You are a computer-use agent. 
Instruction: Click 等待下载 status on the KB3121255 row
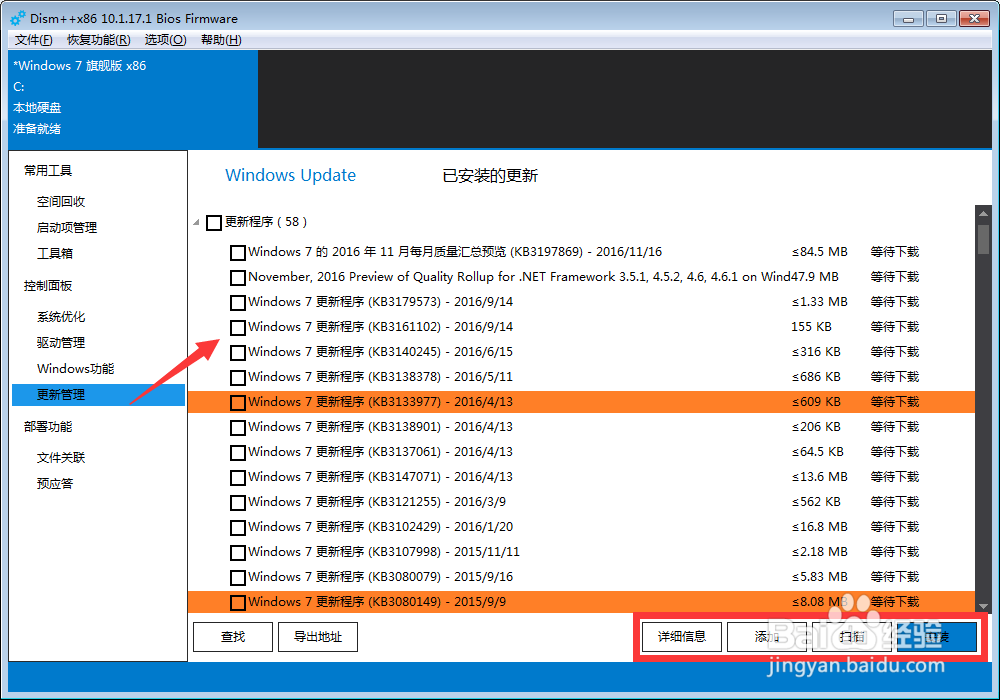(895, 502)
